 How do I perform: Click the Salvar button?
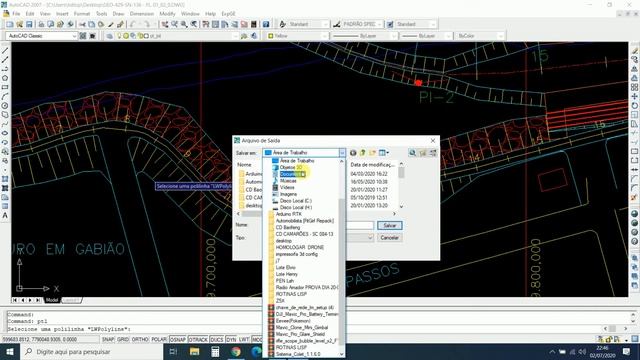point(390,225)
